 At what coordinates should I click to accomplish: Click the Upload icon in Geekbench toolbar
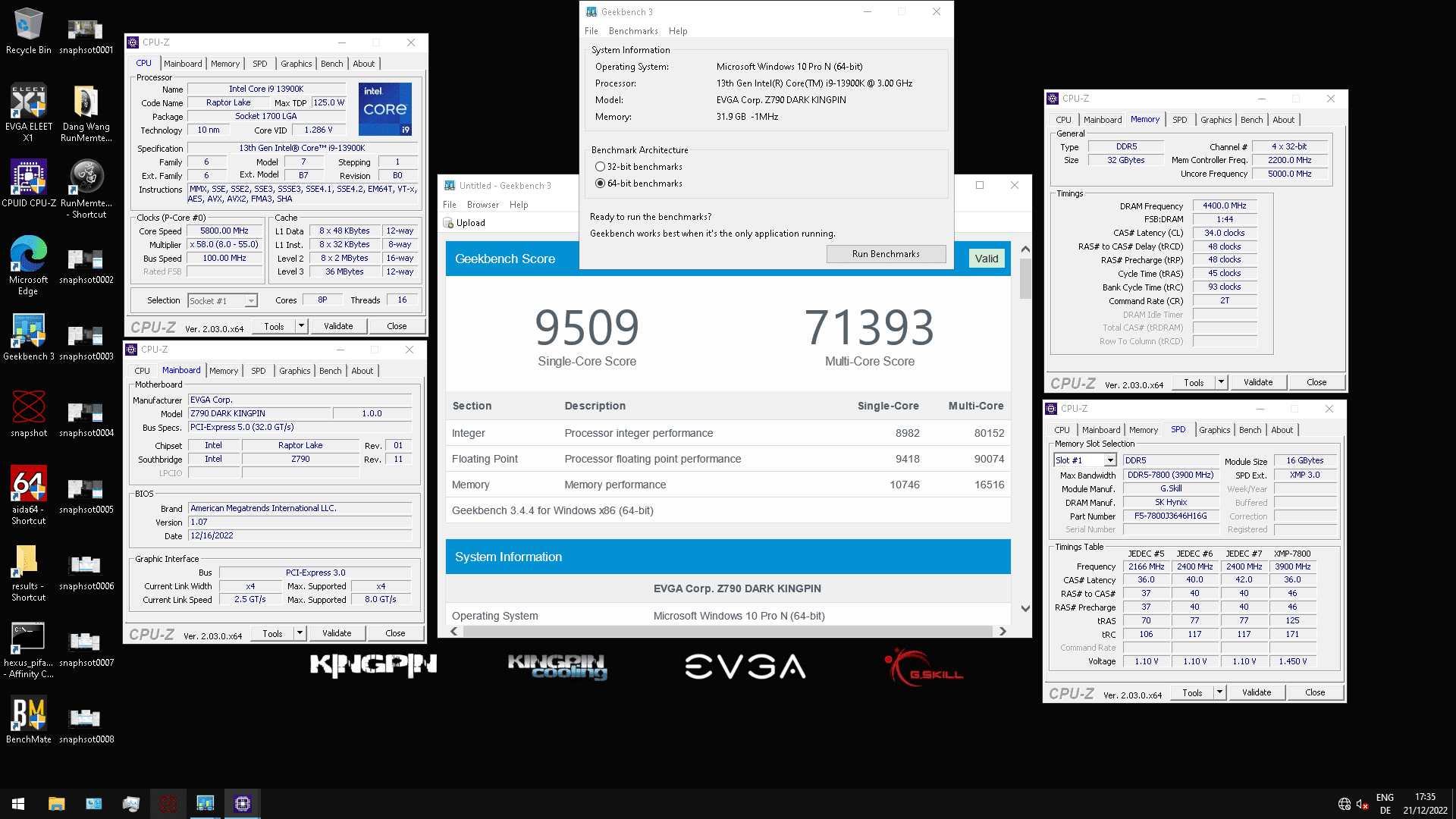448,223
